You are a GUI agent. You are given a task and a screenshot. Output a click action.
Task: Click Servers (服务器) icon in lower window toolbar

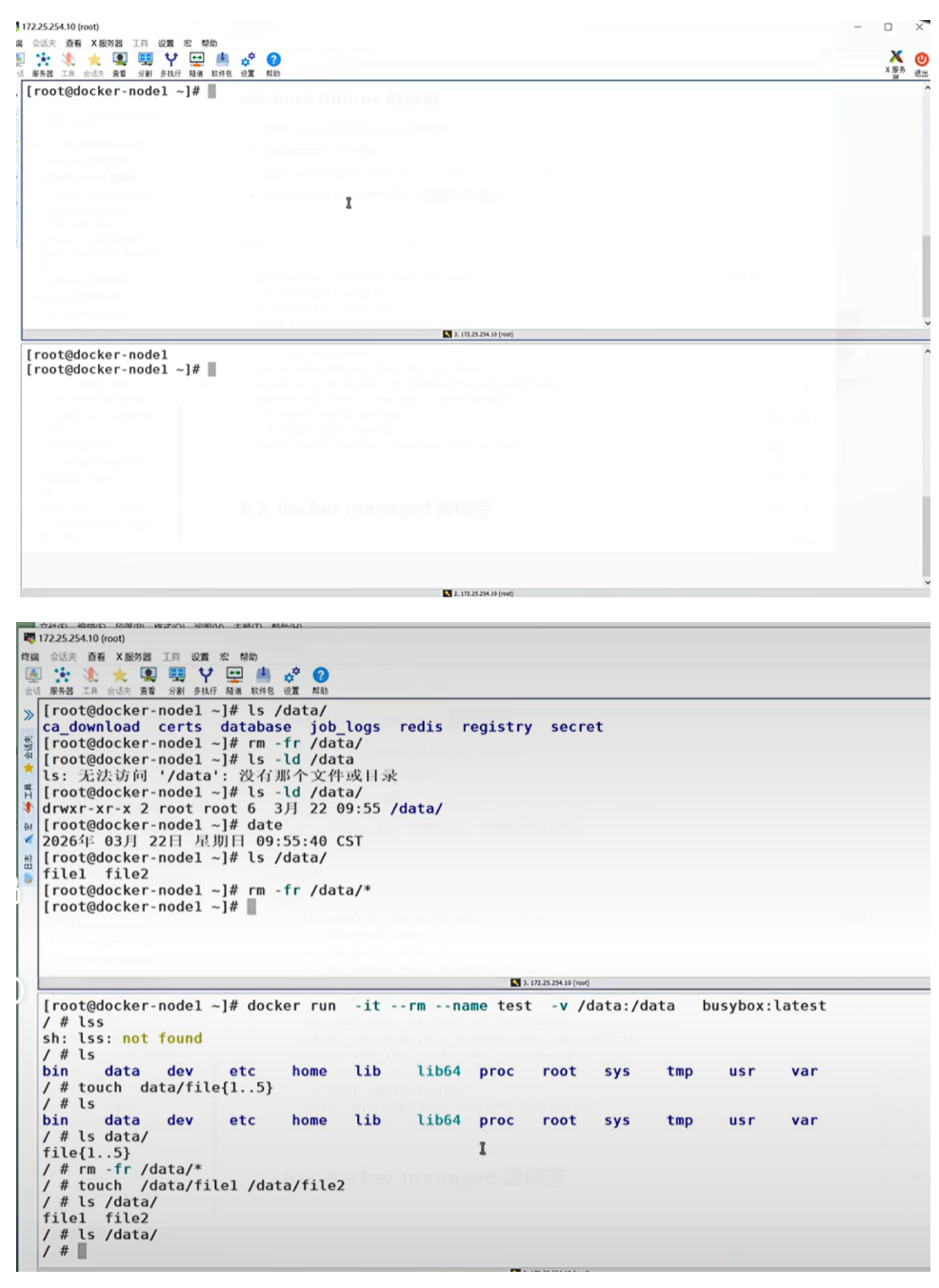pos(62,680)
